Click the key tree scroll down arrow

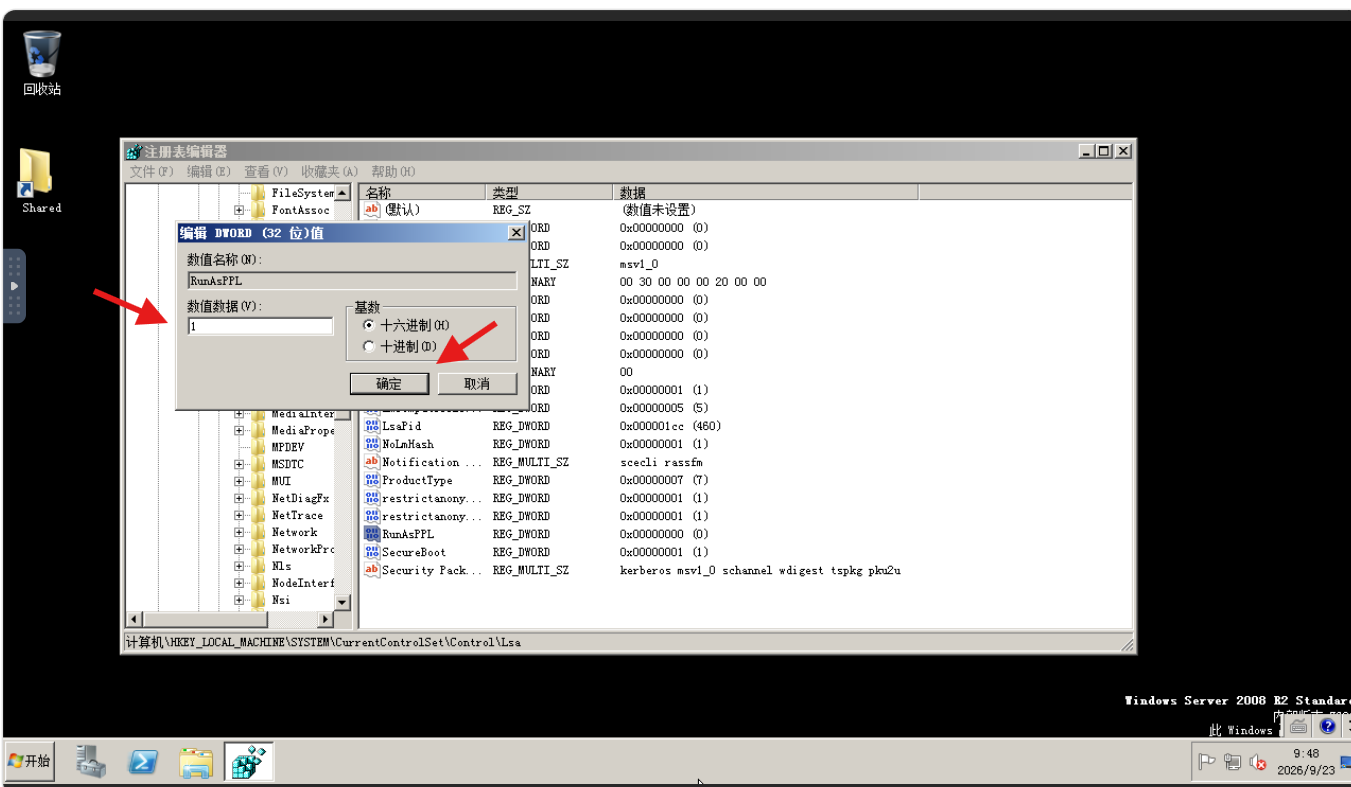coord(342,602)
